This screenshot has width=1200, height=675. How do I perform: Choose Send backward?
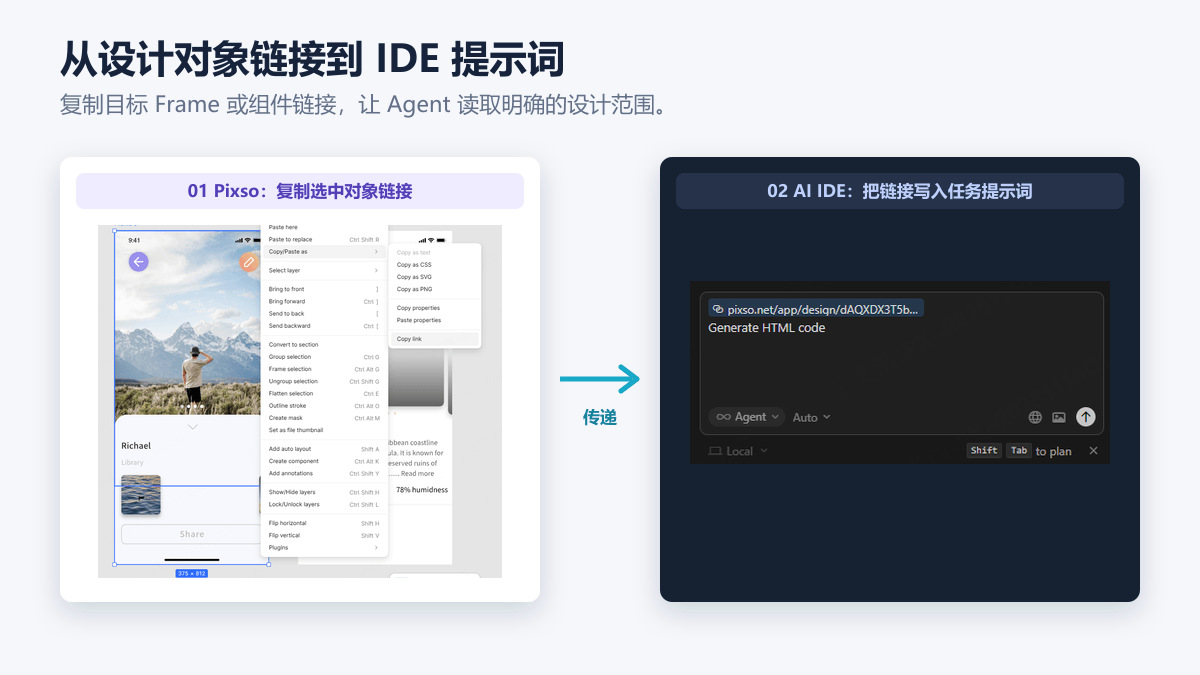click(x=324, y=326)
